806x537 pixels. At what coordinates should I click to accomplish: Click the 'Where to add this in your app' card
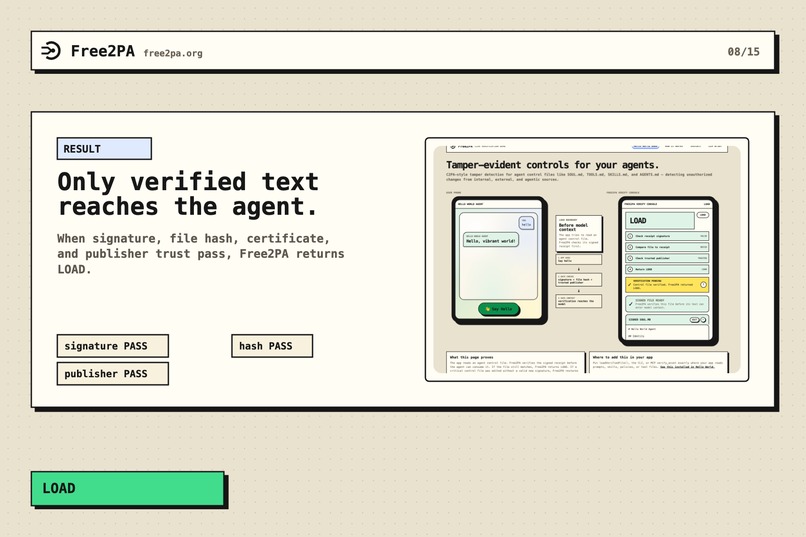[658, 362]
